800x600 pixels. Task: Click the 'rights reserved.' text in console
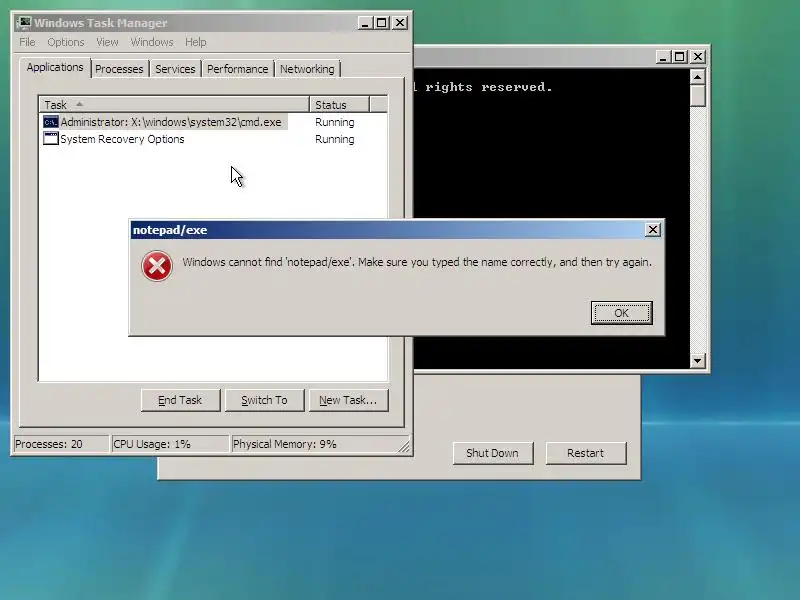click(x=488, y=87)
